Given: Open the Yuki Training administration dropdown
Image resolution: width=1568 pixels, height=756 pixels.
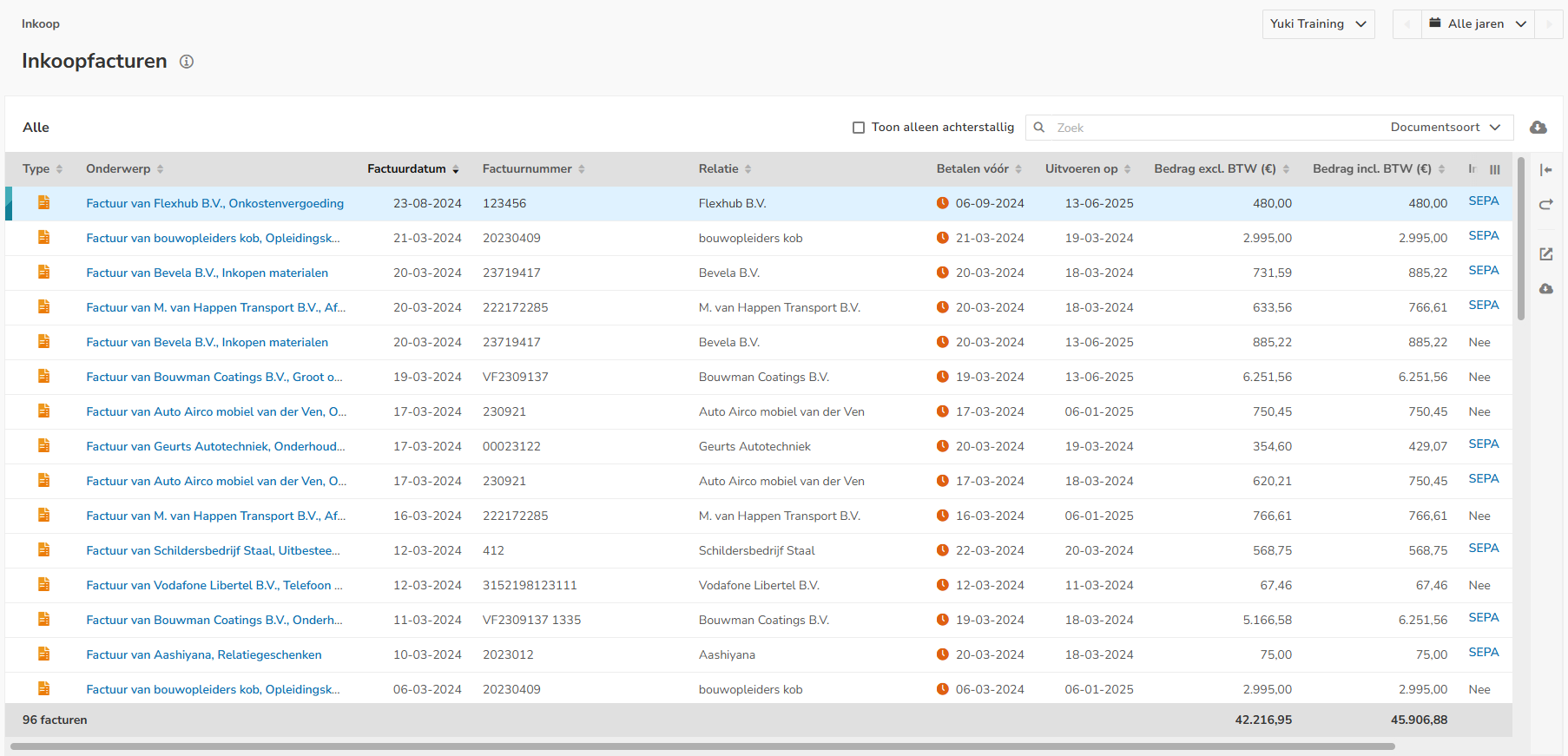Looking at the screenshot, I should [1318, 24].
